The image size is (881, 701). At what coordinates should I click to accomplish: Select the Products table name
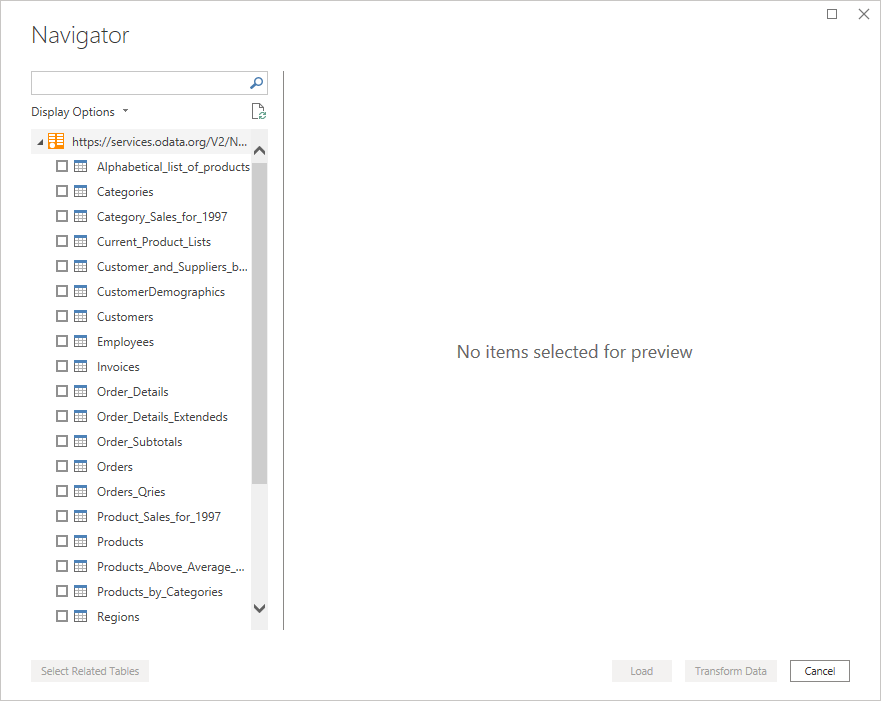120,542
